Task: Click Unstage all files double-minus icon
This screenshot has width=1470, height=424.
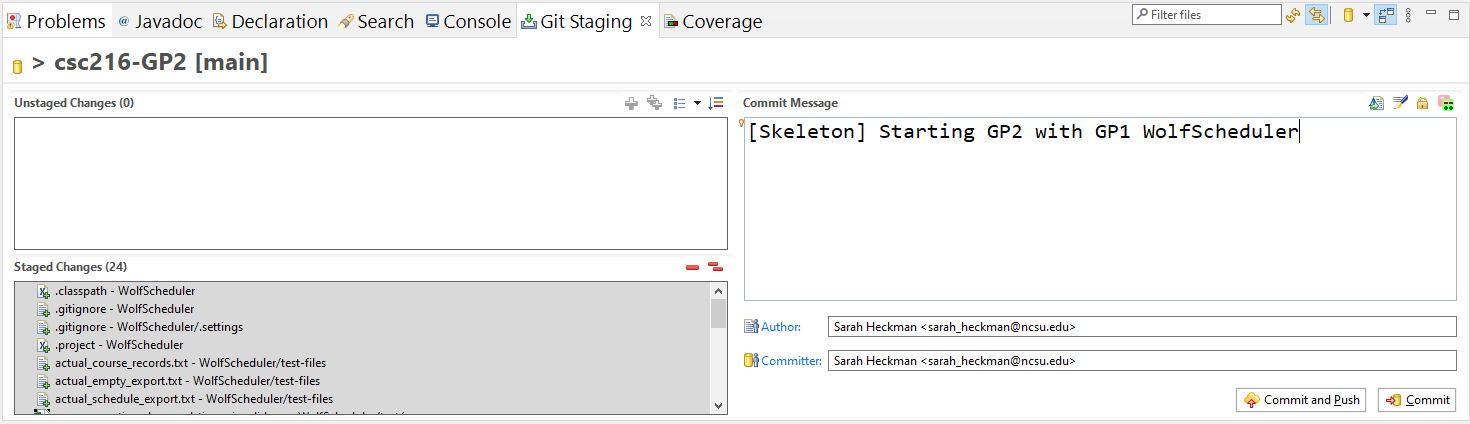Action: pyautogui.click(x=715, y=267)
